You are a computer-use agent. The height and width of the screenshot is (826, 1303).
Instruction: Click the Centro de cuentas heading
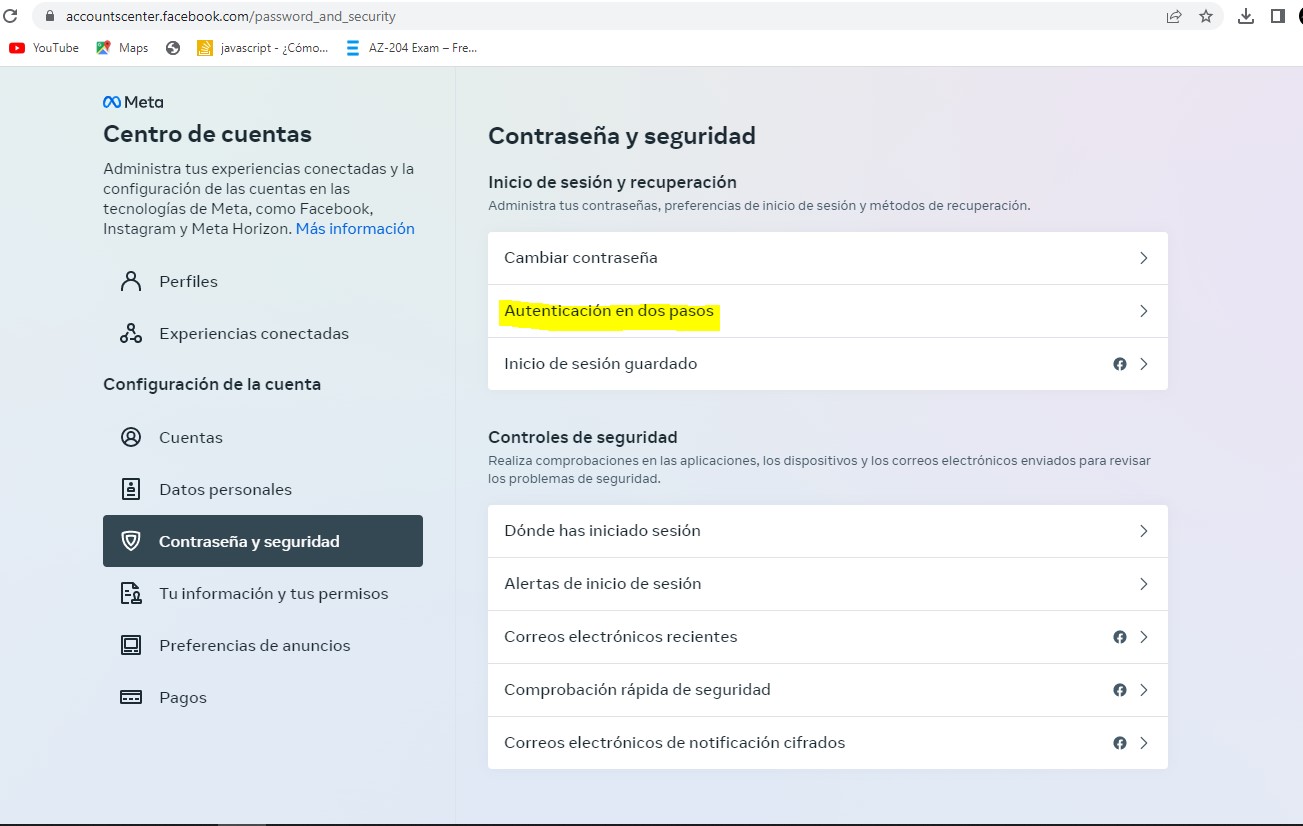(x=207, y=134)
